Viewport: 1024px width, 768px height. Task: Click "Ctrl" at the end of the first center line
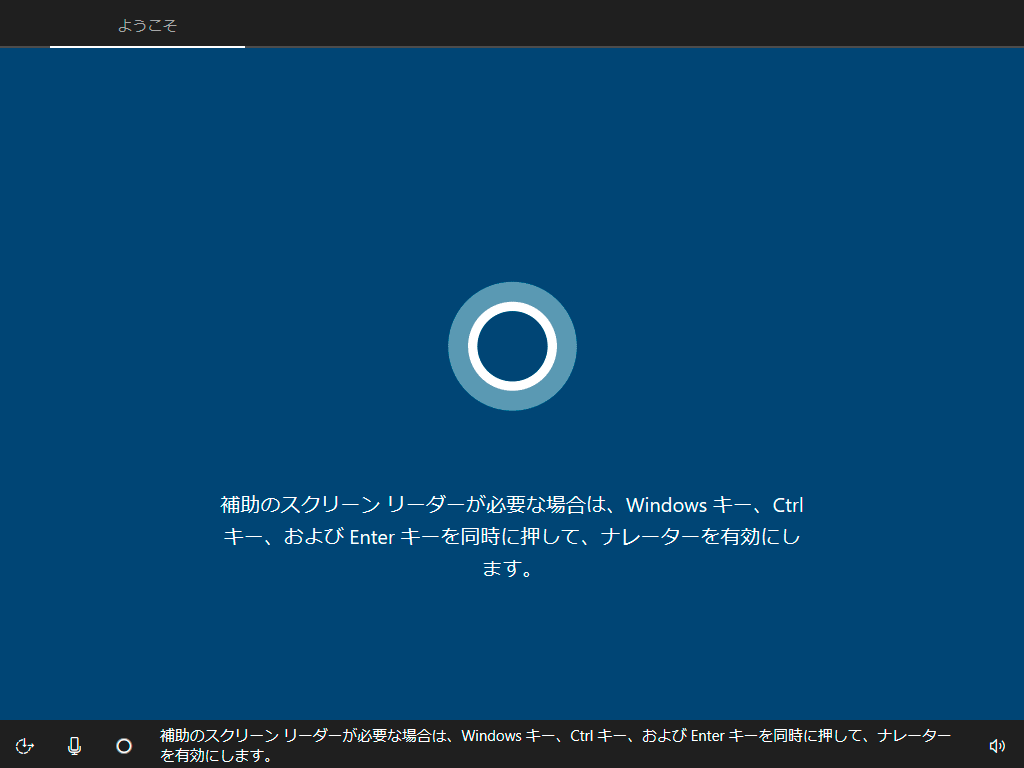[x=788, y=504]
